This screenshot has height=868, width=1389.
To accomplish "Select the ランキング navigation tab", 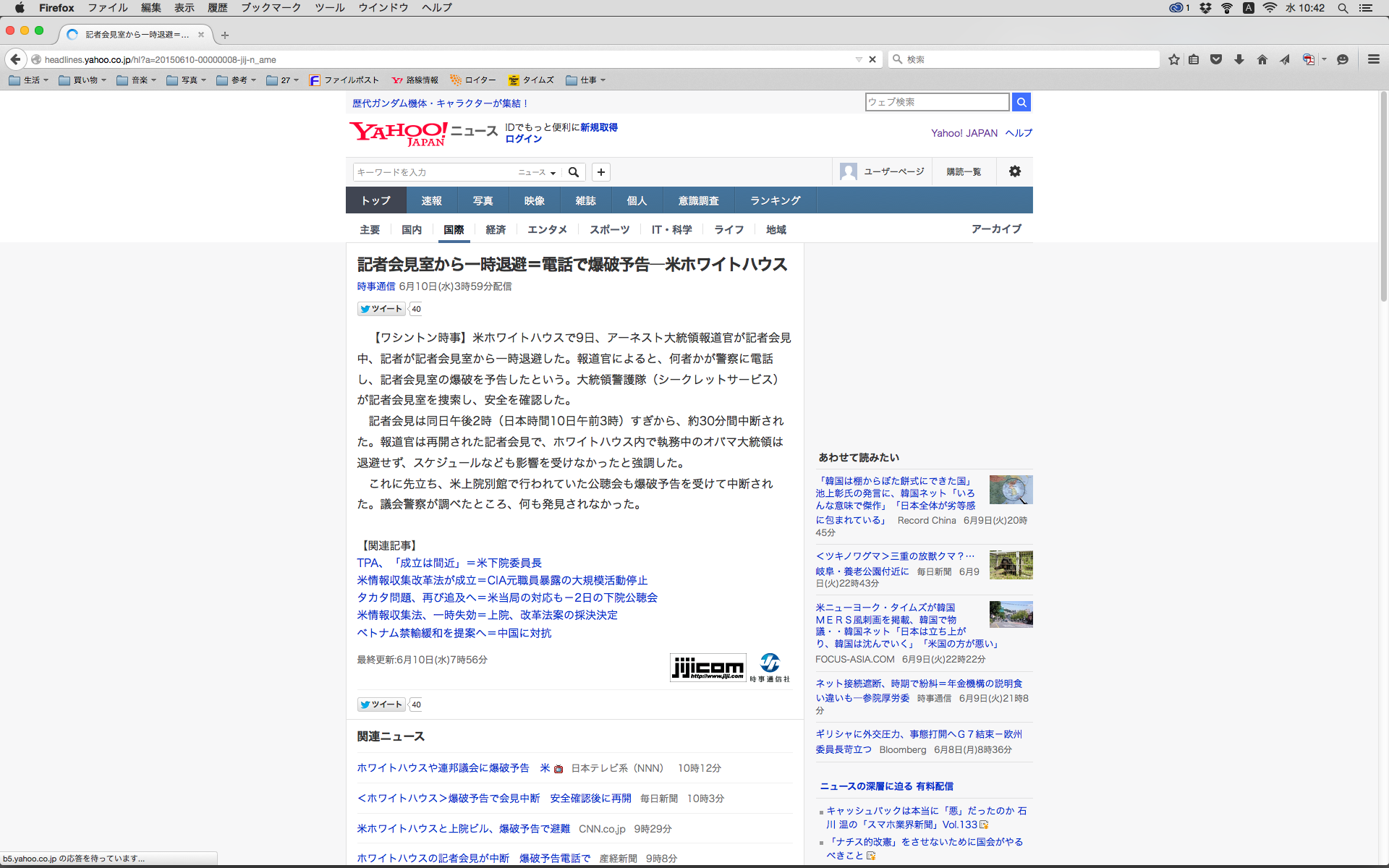I will click(x=775, y=200).
